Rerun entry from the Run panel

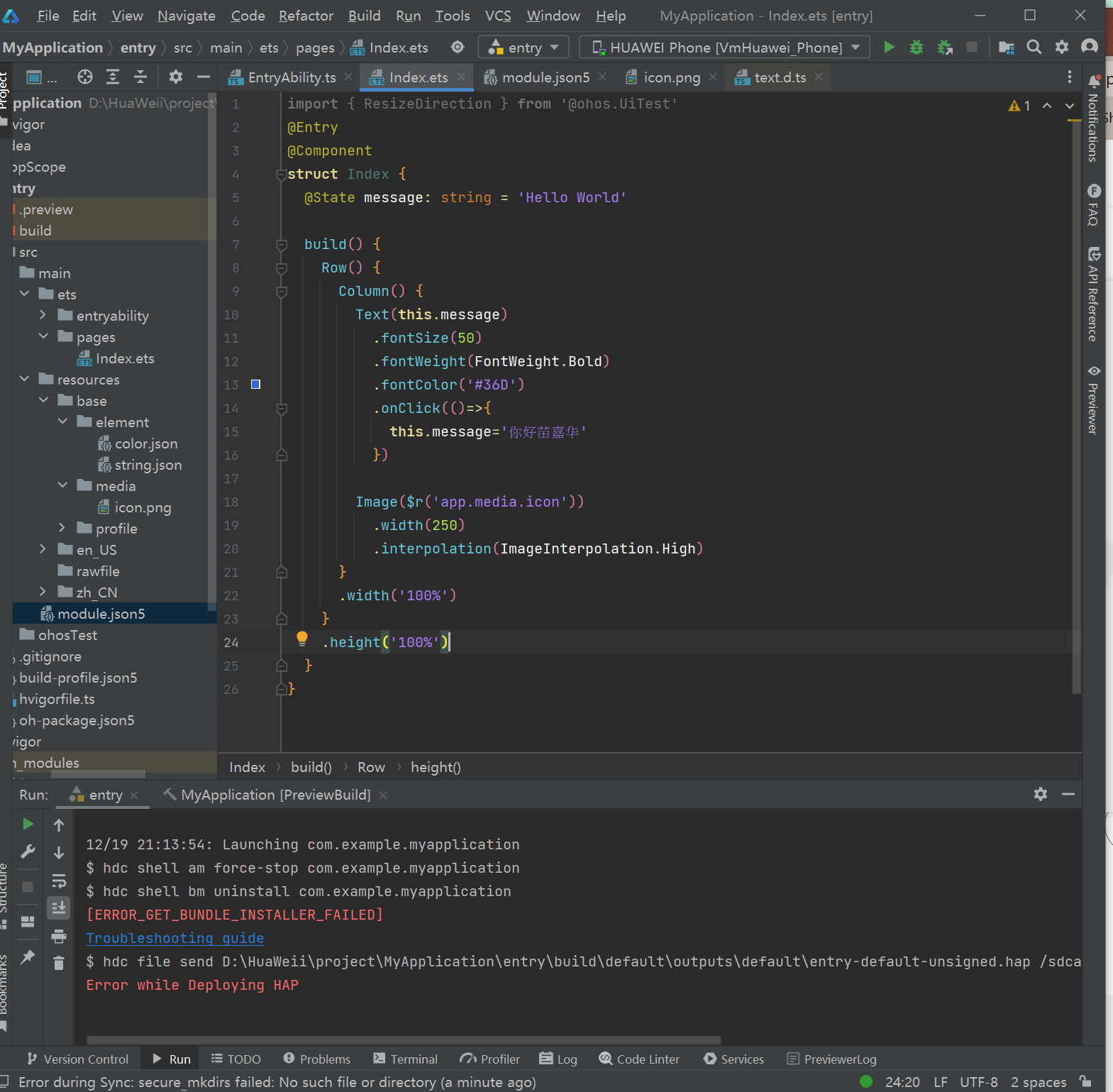[28, 824]
